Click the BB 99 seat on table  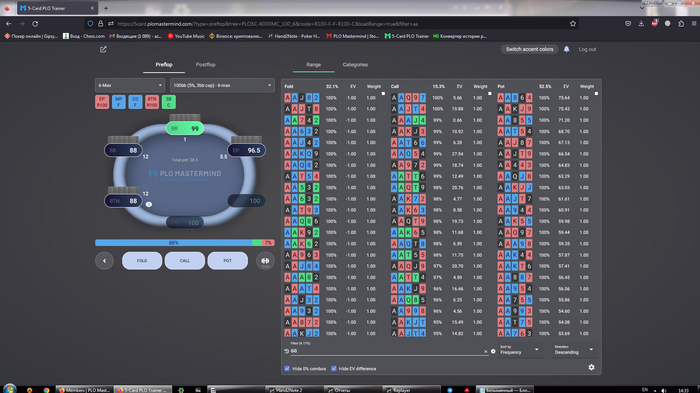point(185,129)
